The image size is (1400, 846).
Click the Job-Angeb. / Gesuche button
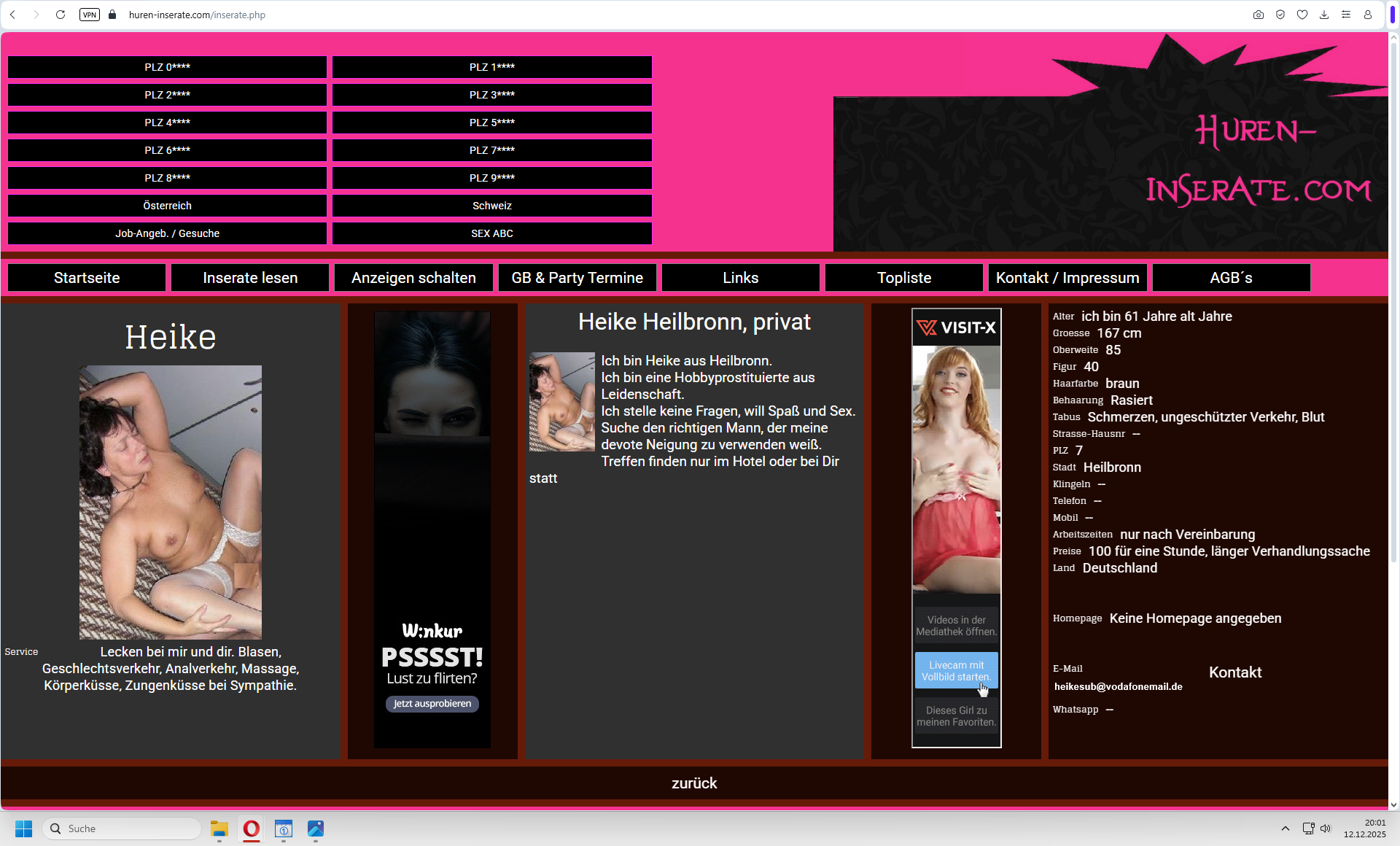click(167, 233)
